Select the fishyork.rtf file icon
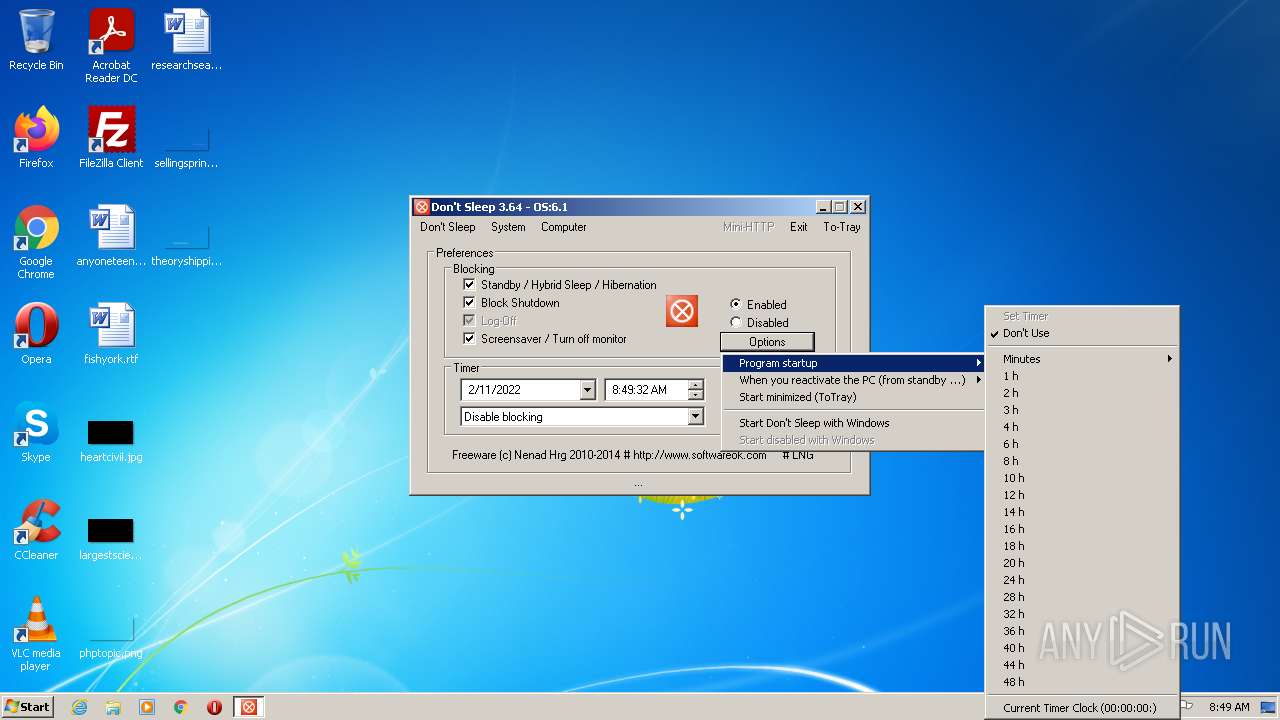1280x720 pixels. point(111,334)
